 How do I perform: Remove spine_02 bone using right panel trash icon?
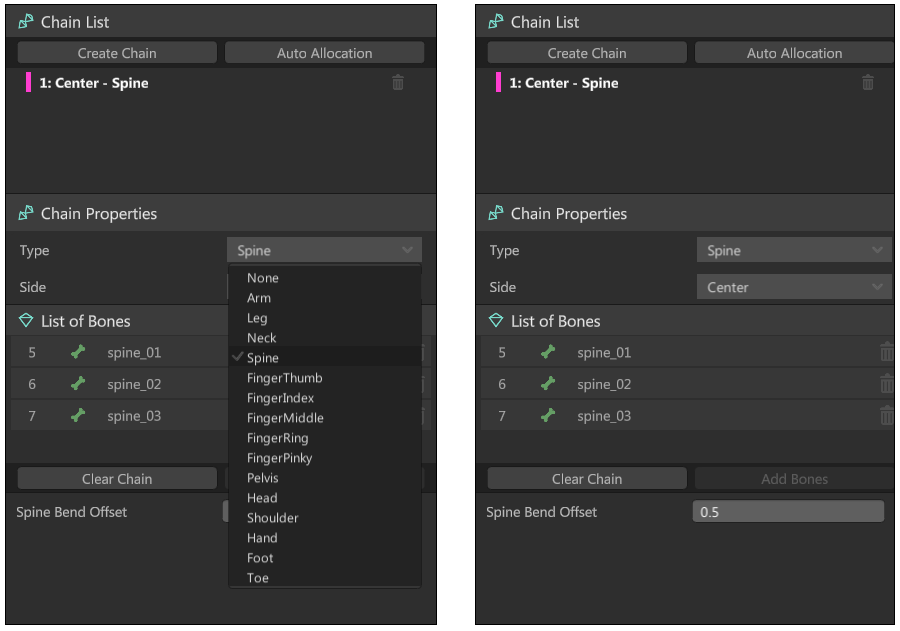[886, 384]
